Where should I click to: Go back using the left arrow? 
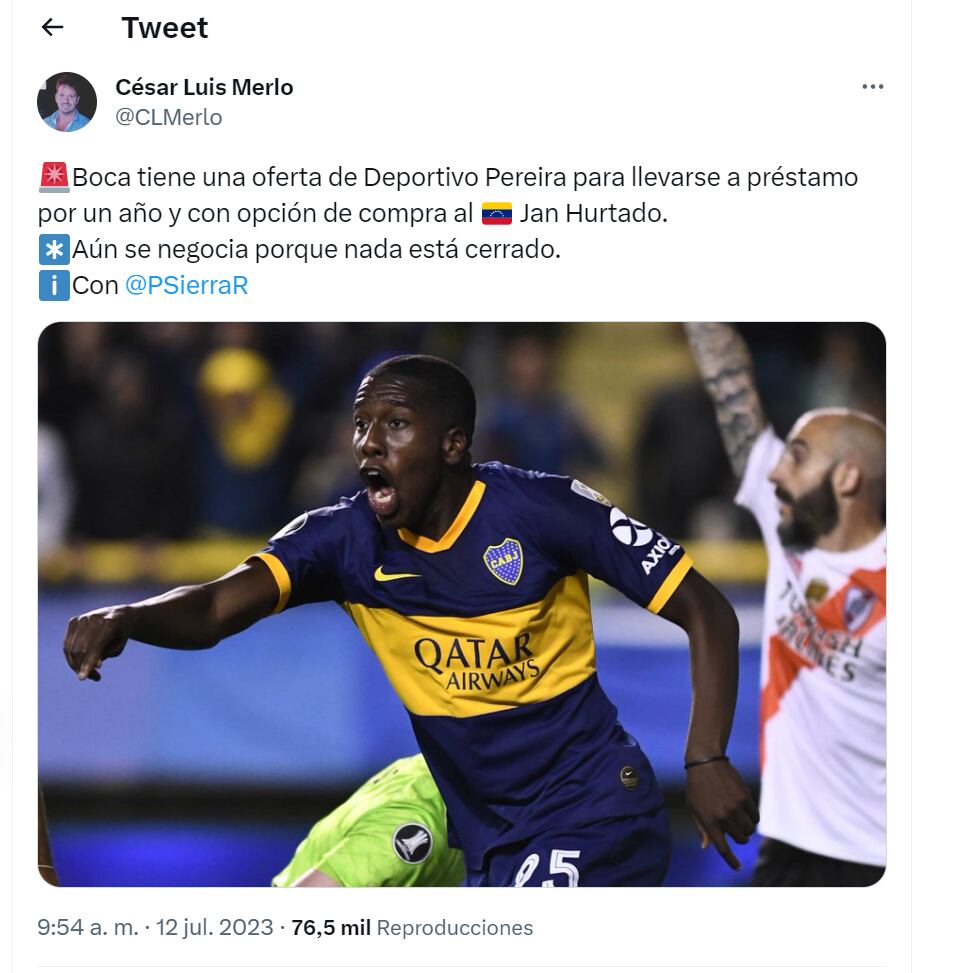pyautogui.click(x=52, y=27)
